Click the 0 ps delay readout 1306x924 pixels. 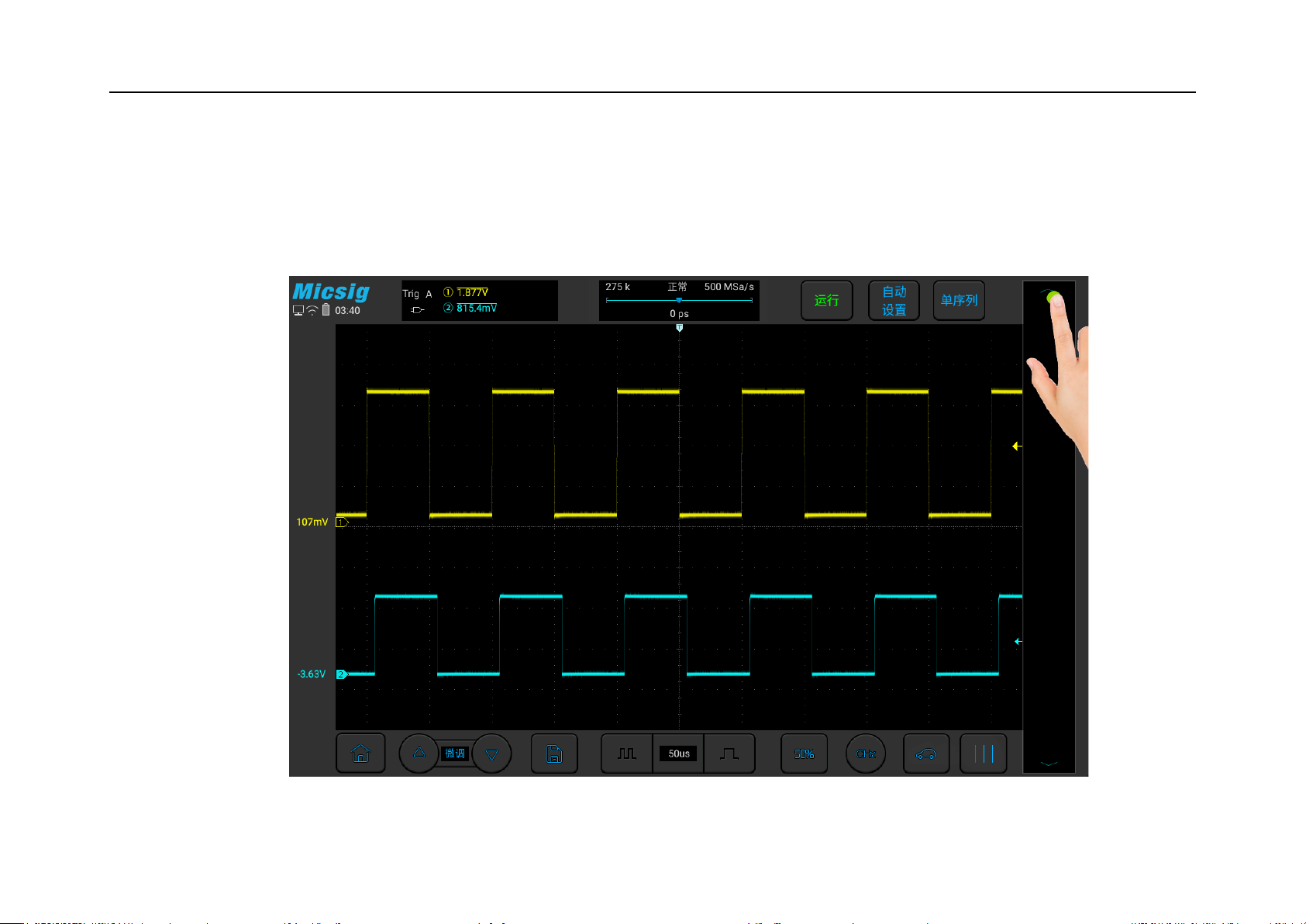coord(679,314)
